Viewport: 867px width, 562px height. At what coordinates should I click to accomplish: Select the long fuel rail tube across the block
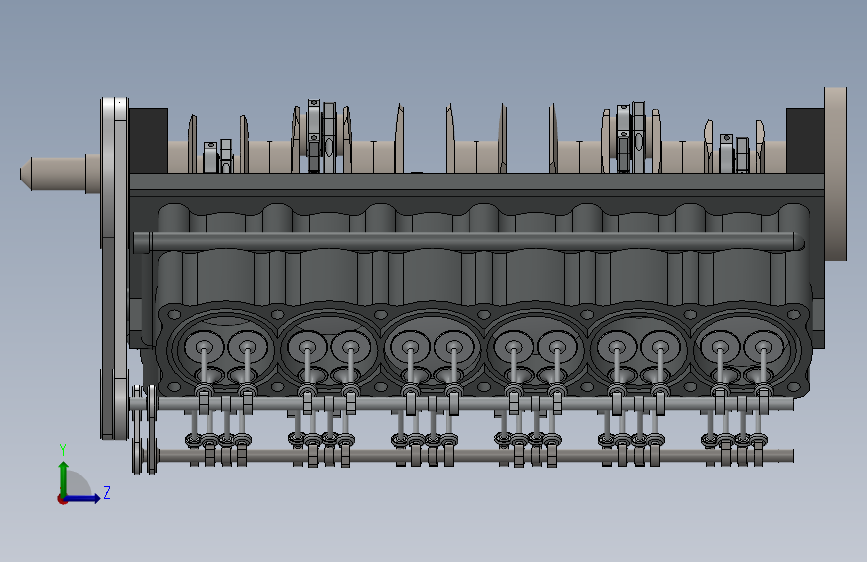(468, 242)
